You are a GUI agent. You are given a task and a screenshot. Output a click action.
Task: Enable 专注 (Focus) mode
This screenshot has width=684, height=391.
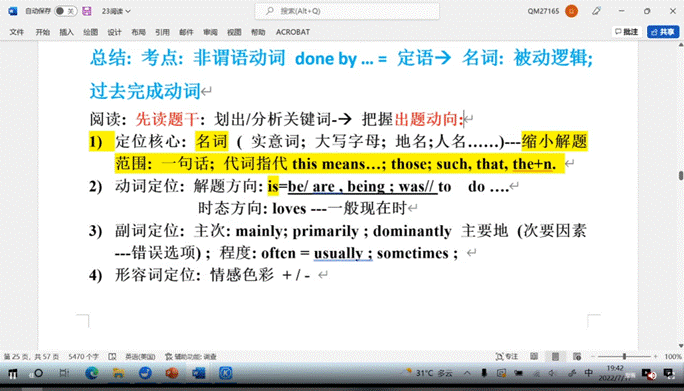(x=506, y=357)
